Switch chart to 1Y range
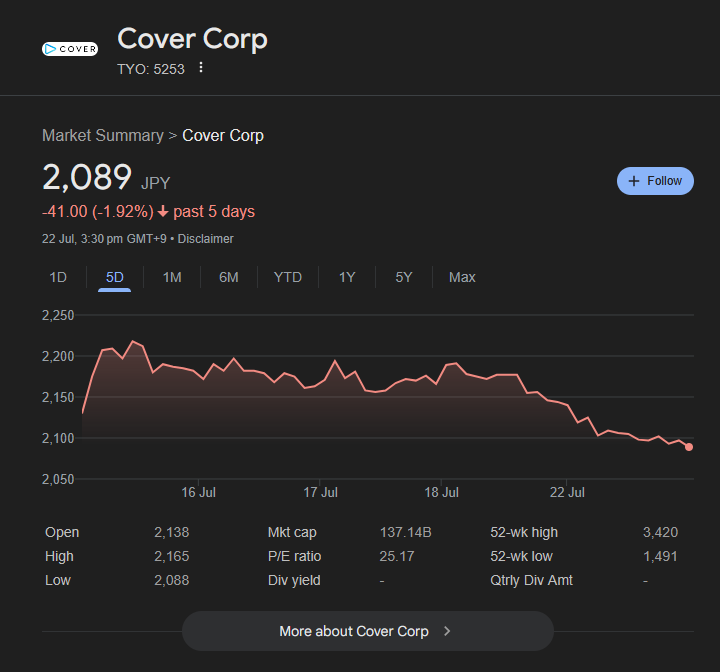 pyautogui.click(x=347, y=277)
